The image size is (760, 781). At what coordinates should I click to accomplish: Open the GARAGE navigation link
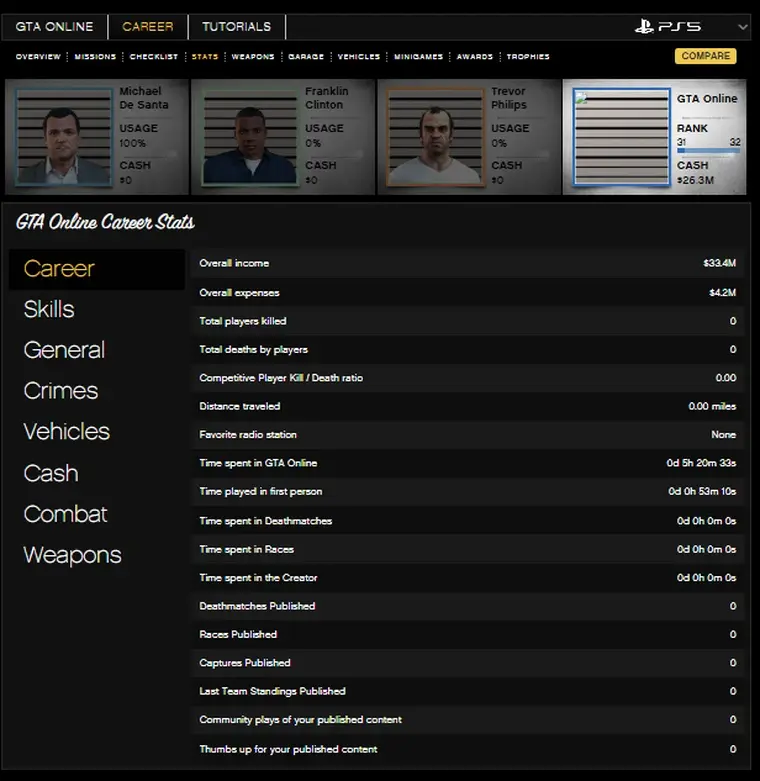[305, 57]
